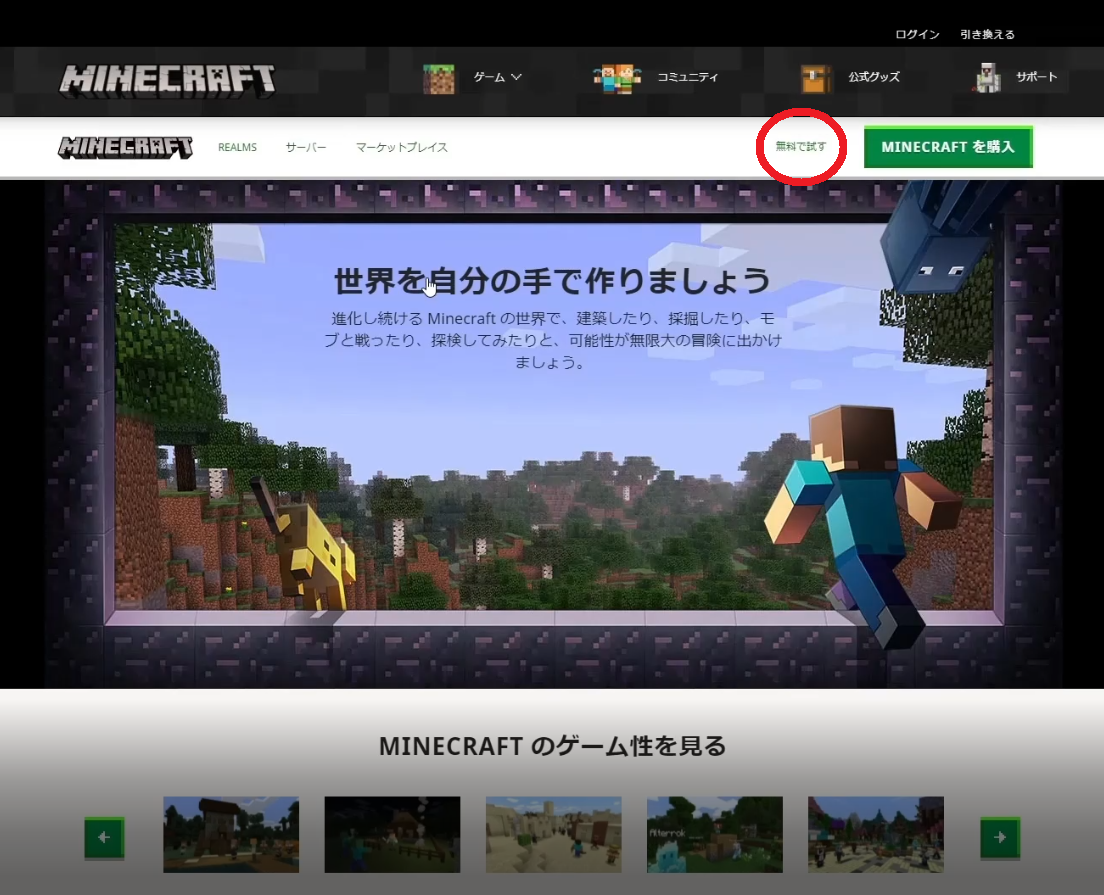
Task: Open the Alterrok gameplay thumbnail
Action: coord(715,834)
